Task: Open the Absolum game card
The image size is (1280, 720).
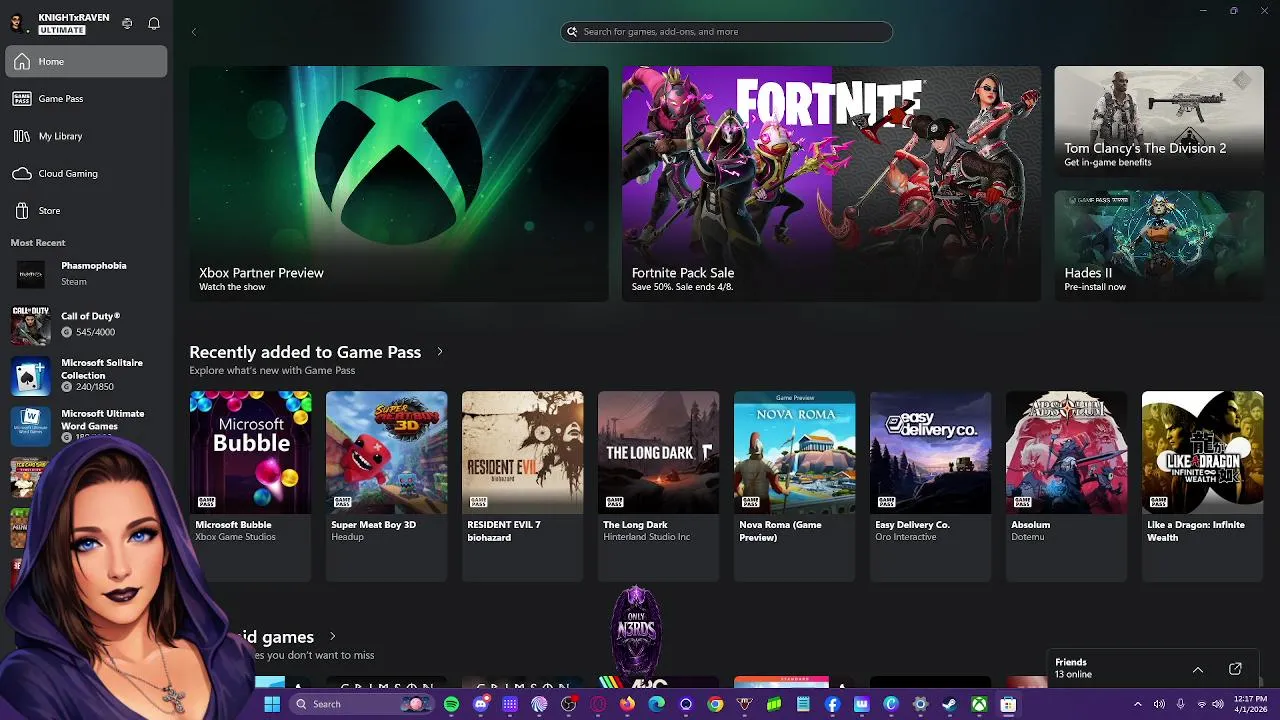Action: click(1066, 486)
